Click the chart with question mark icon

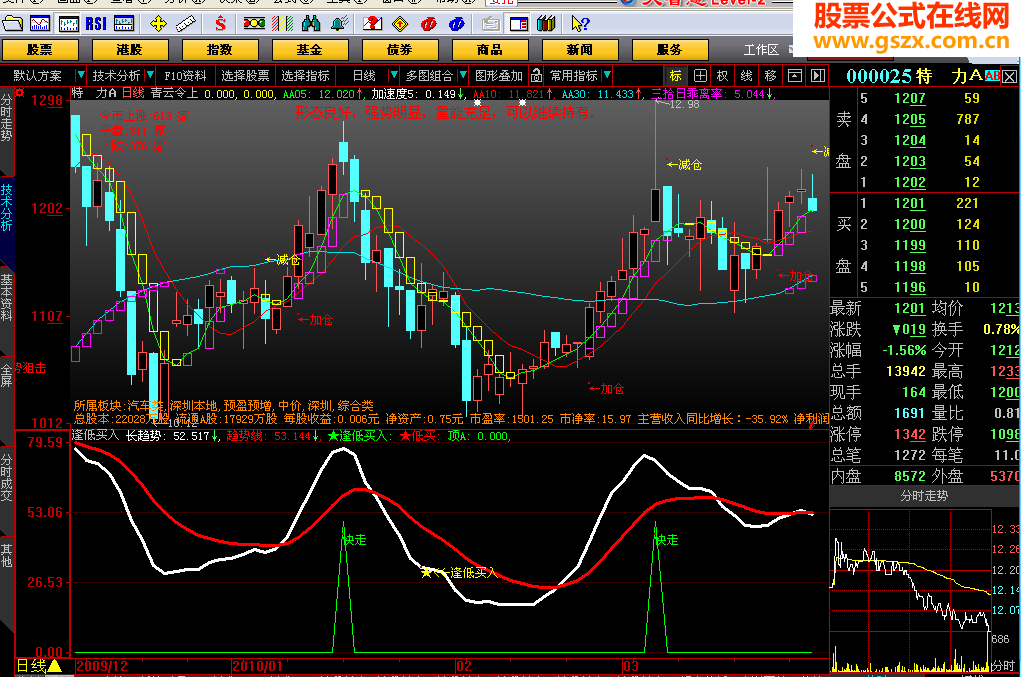click(372, 25)
